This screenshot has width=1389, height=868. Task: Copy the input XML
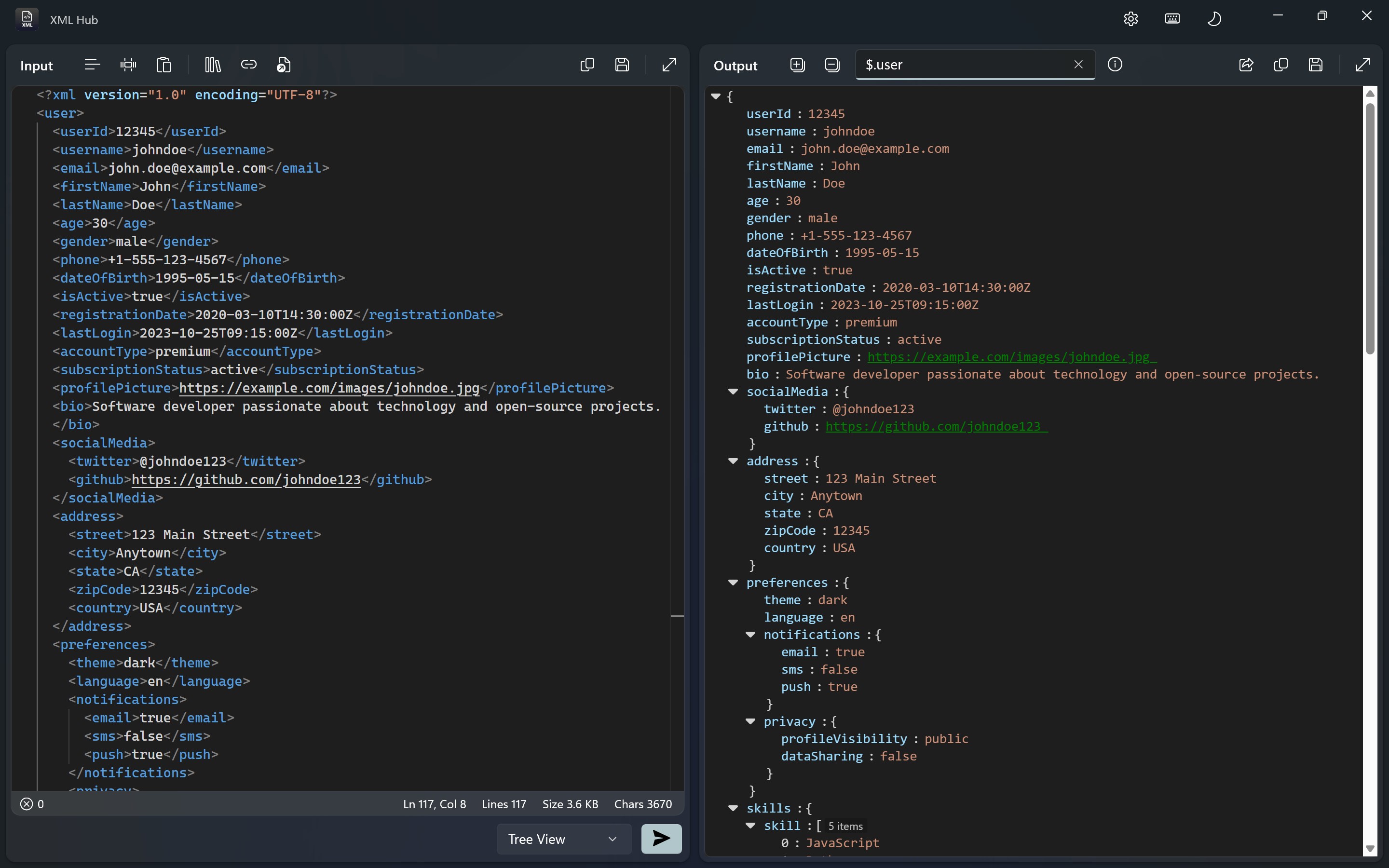[x=586, y=64]
